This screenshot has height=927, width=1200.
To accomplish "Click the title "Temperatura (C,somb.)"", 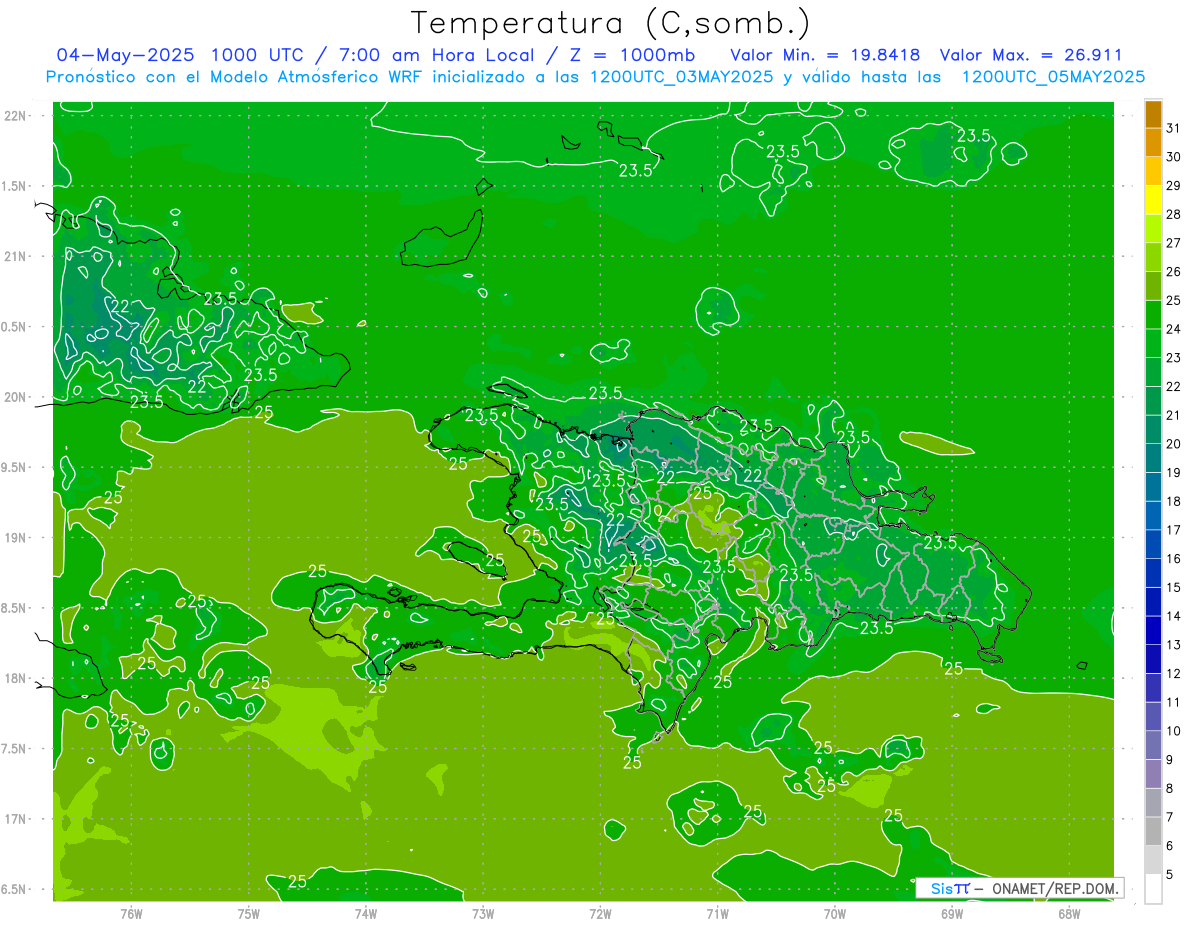I will point(611,24).
